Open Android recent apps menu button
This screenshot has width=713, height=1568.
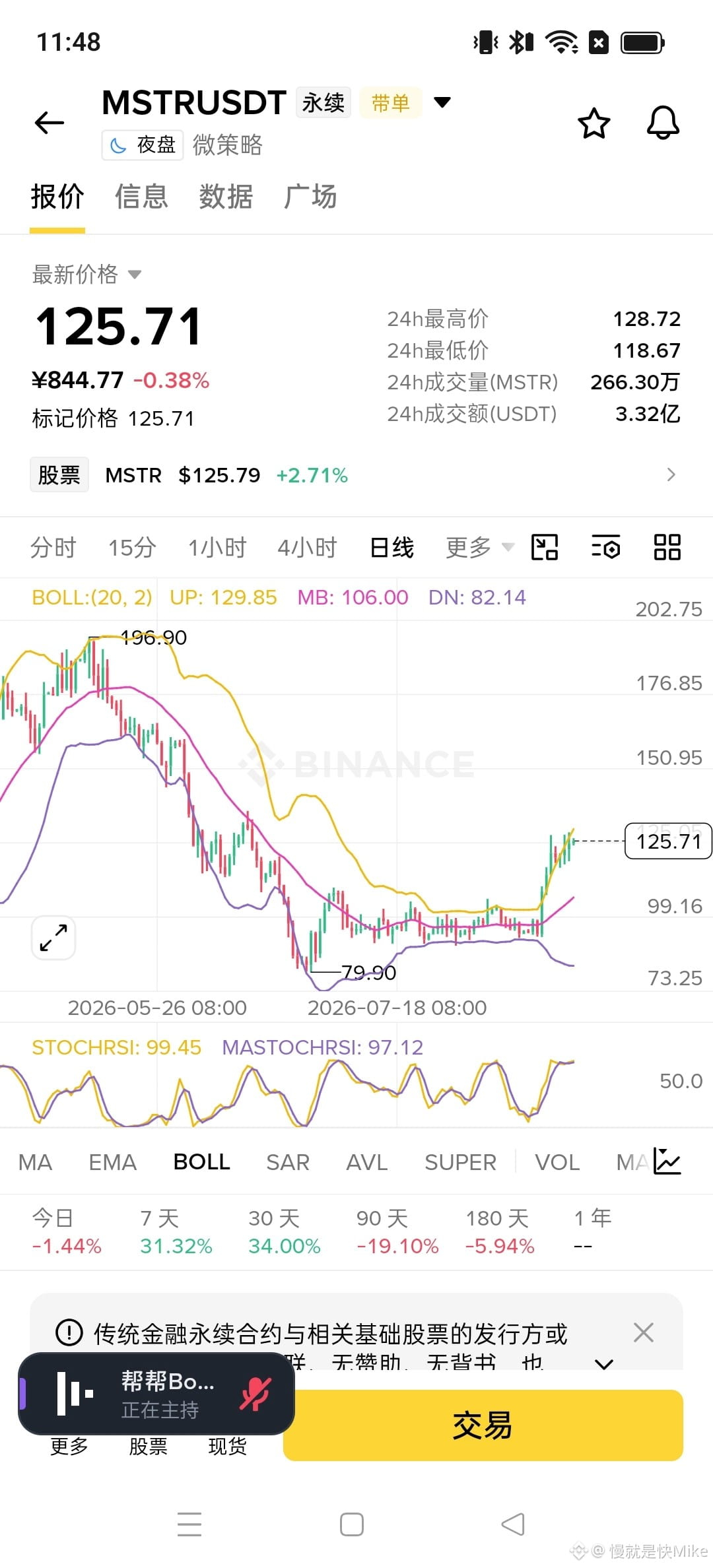(x=189, y=1524)
